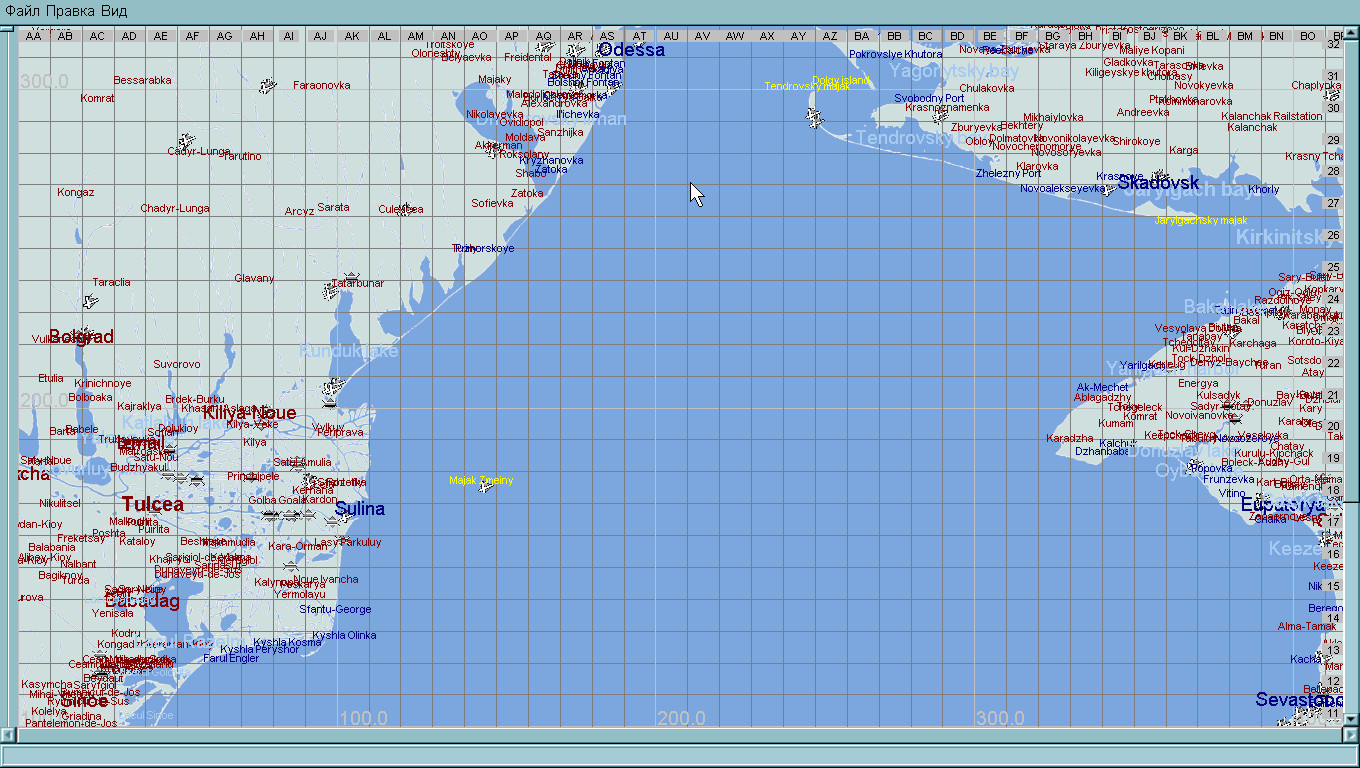Image resolution: width=1360 pixels, height=768 pixels.
Task: Select airfield icon at Majak Zmeiny
Action: (x=487, y=485)
